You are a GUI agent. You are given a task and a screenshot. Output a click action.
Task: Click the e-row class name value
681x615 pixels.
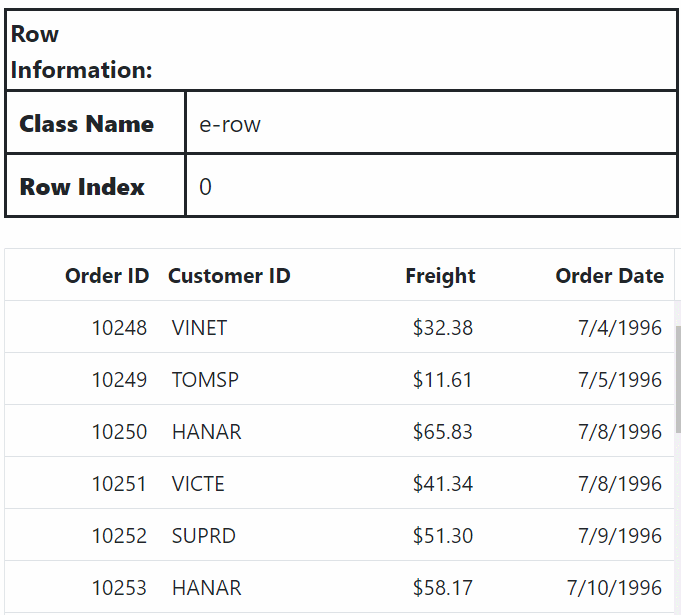[x=230, y=125]
